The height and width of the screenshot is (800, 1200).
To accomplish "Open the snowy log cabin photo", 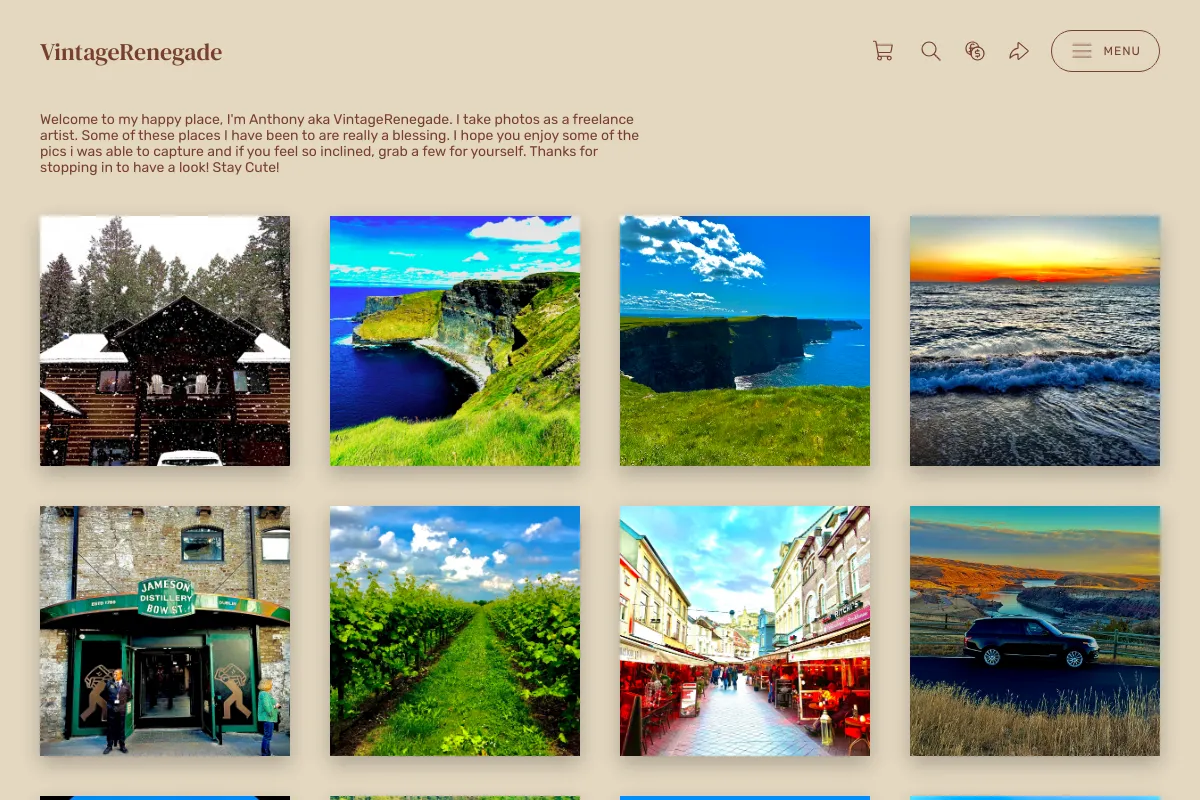I will 165,341.
